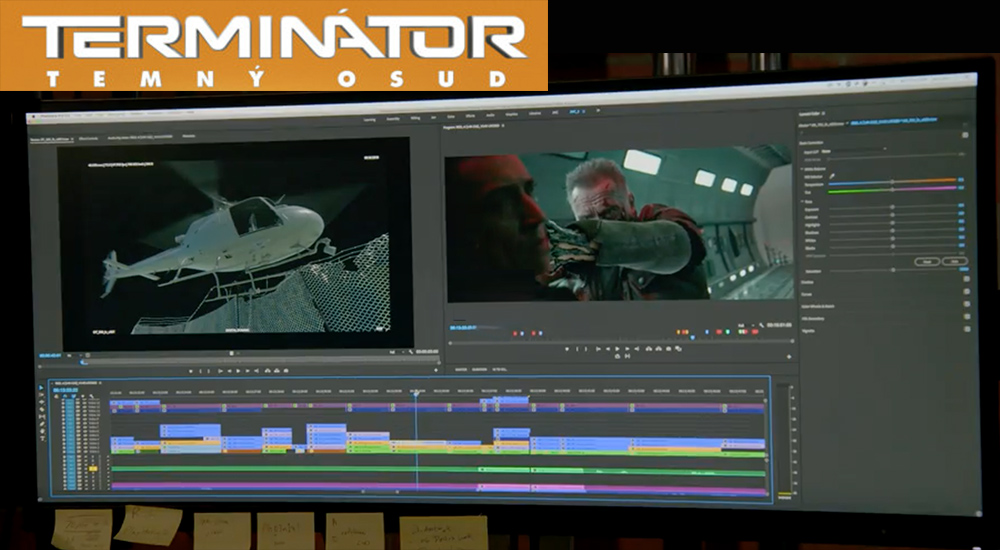Toggle the Vignette section checkbox
The width and height of the screenshot is (1000, 550).
(x=967, y=329)
